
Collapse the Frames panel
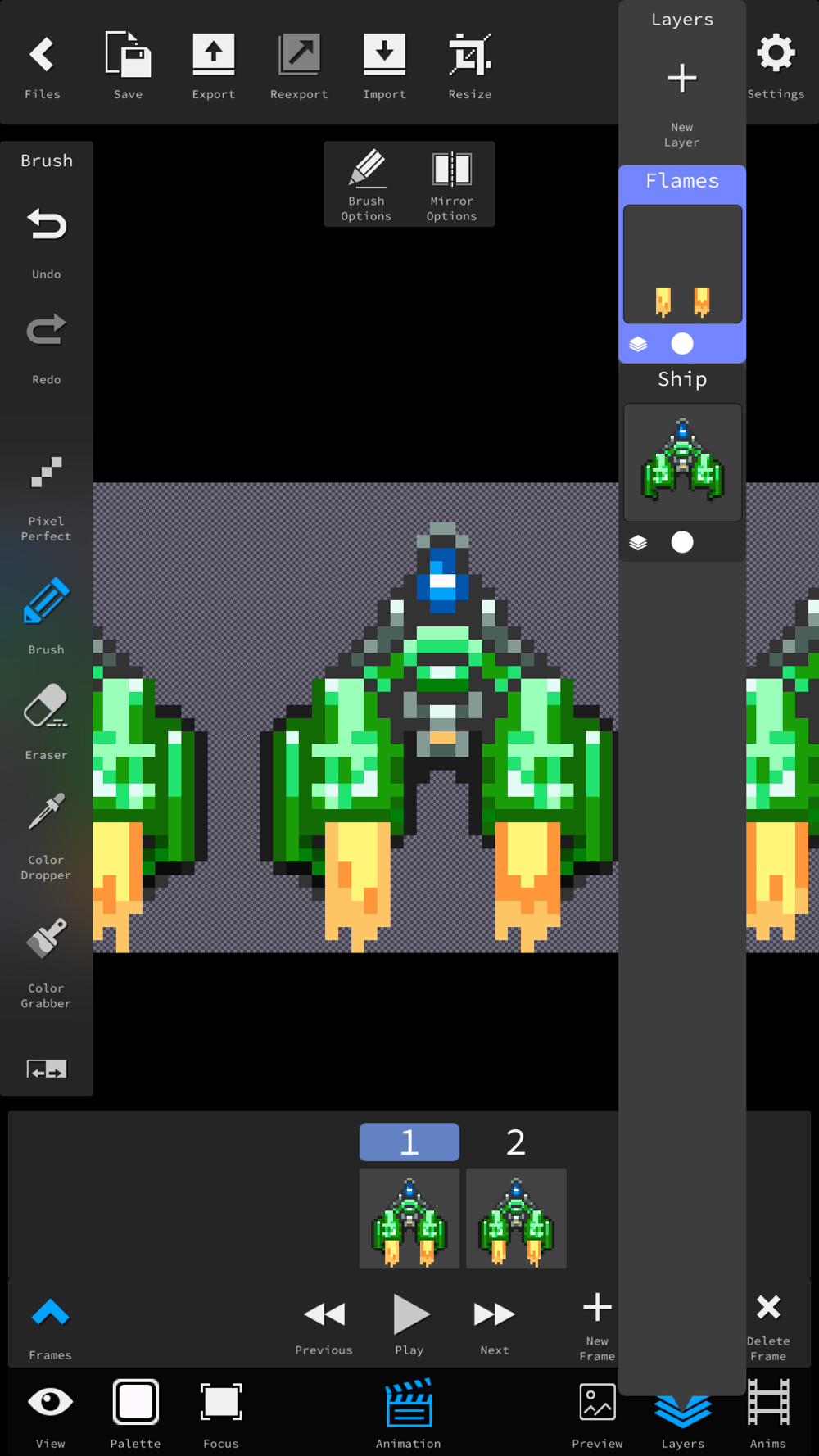pyautogui.click(x=50, y=1328)
